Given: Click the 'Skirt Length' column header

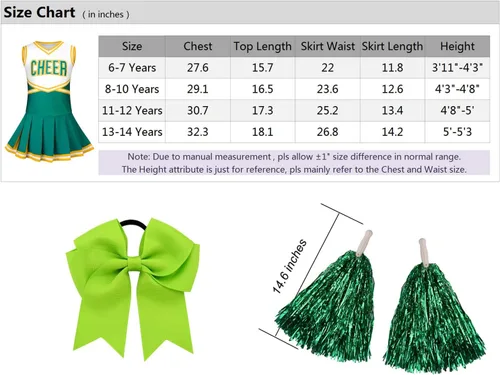Looking at the screenshot, I should 392,46.
